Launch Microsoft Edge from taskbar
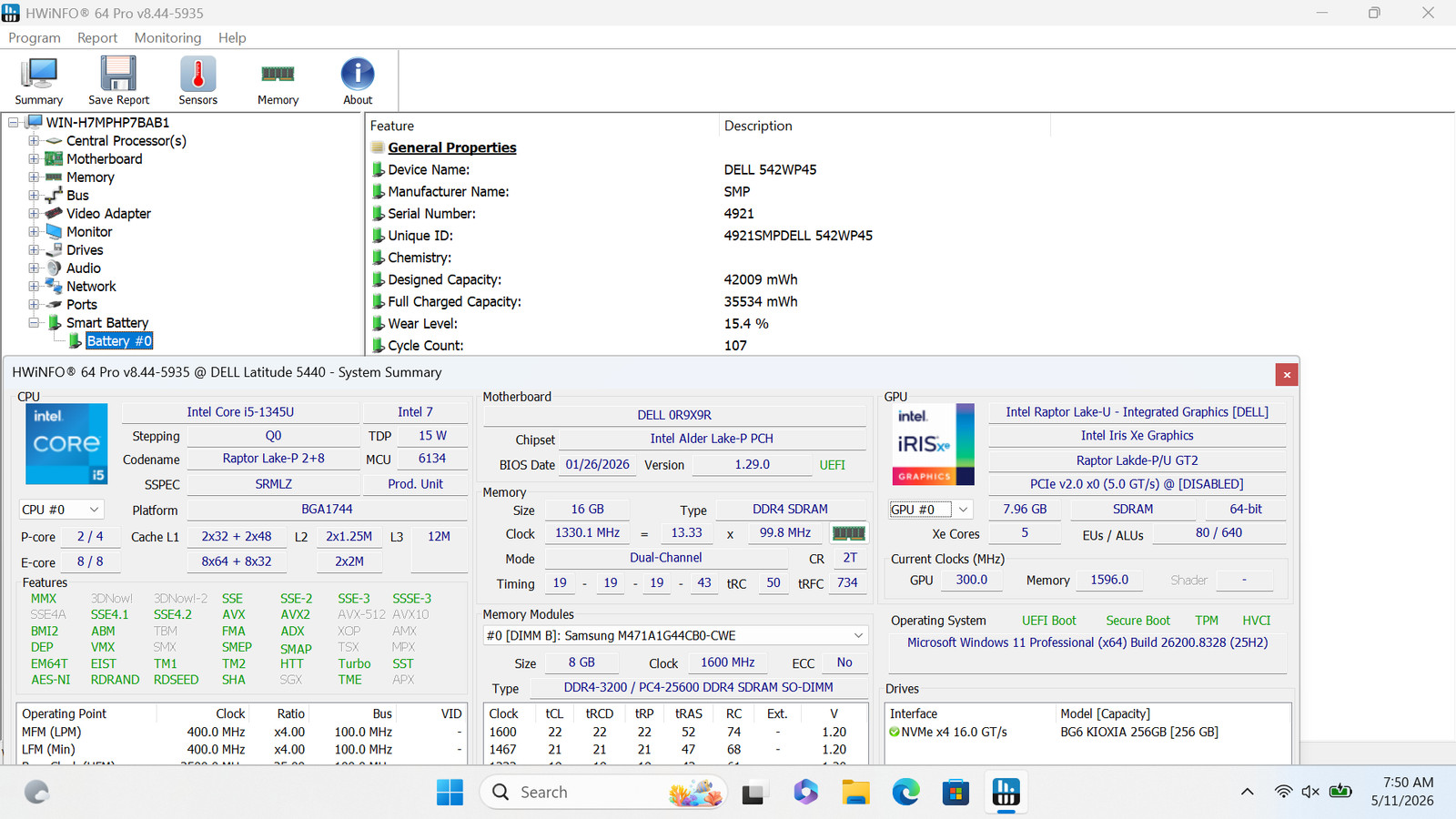This screenshot has height=819, width=1456. (905, 793)
